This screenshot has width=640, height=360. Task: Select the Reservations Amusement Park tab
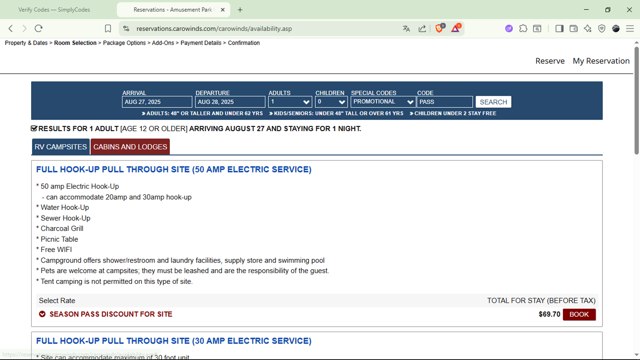173,10
